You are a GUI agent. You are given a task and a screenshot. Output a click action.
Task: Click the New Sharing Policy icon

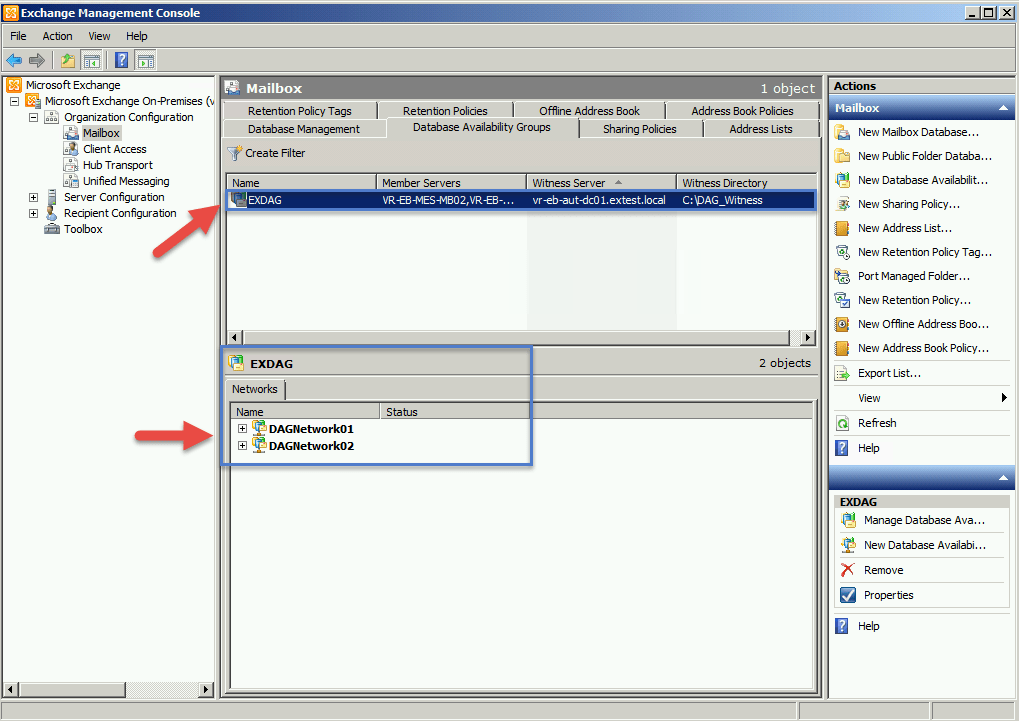point(842,204)
